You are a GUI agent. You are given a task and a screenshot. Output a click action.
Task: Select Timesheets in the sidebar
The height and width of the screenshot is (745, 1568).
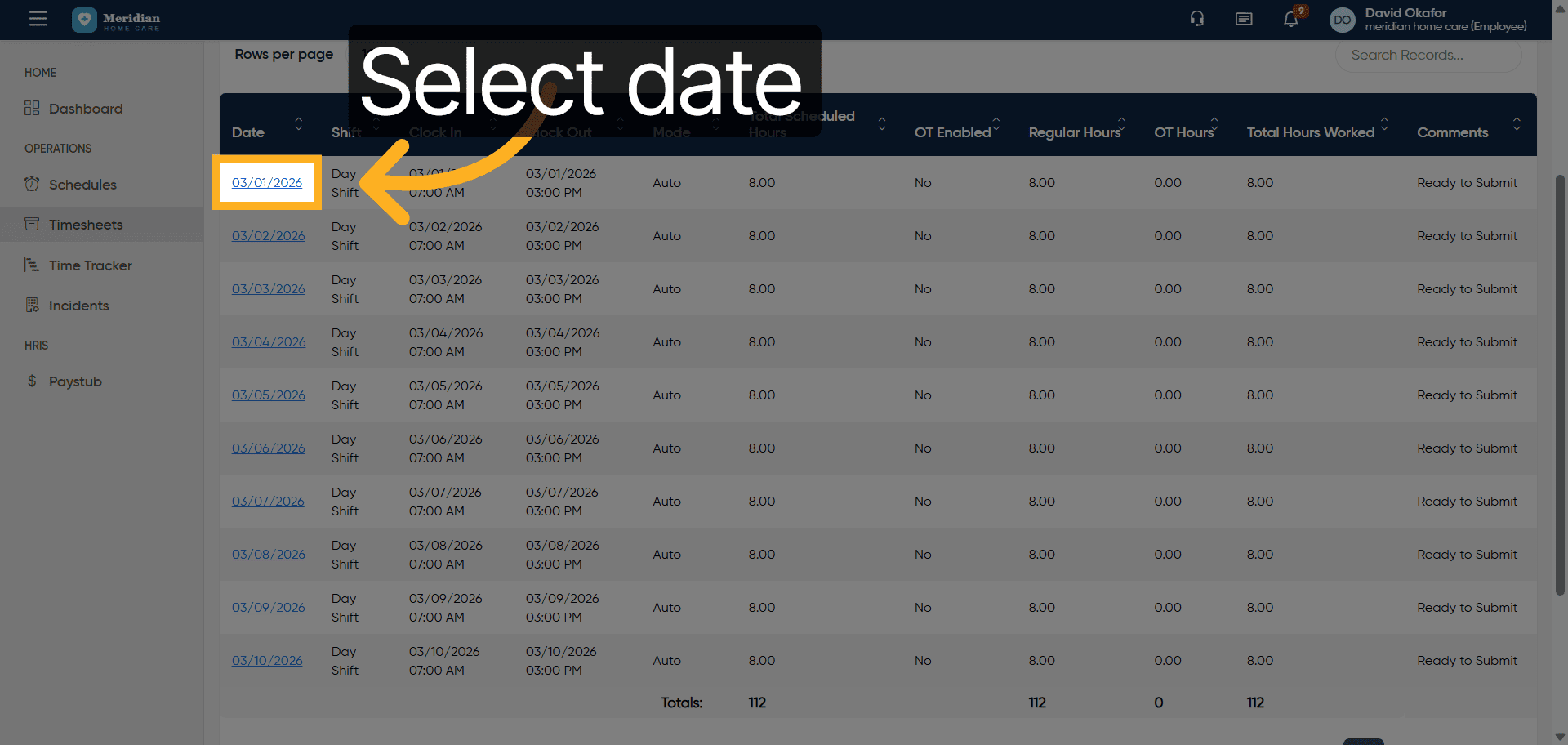[85, 225]
